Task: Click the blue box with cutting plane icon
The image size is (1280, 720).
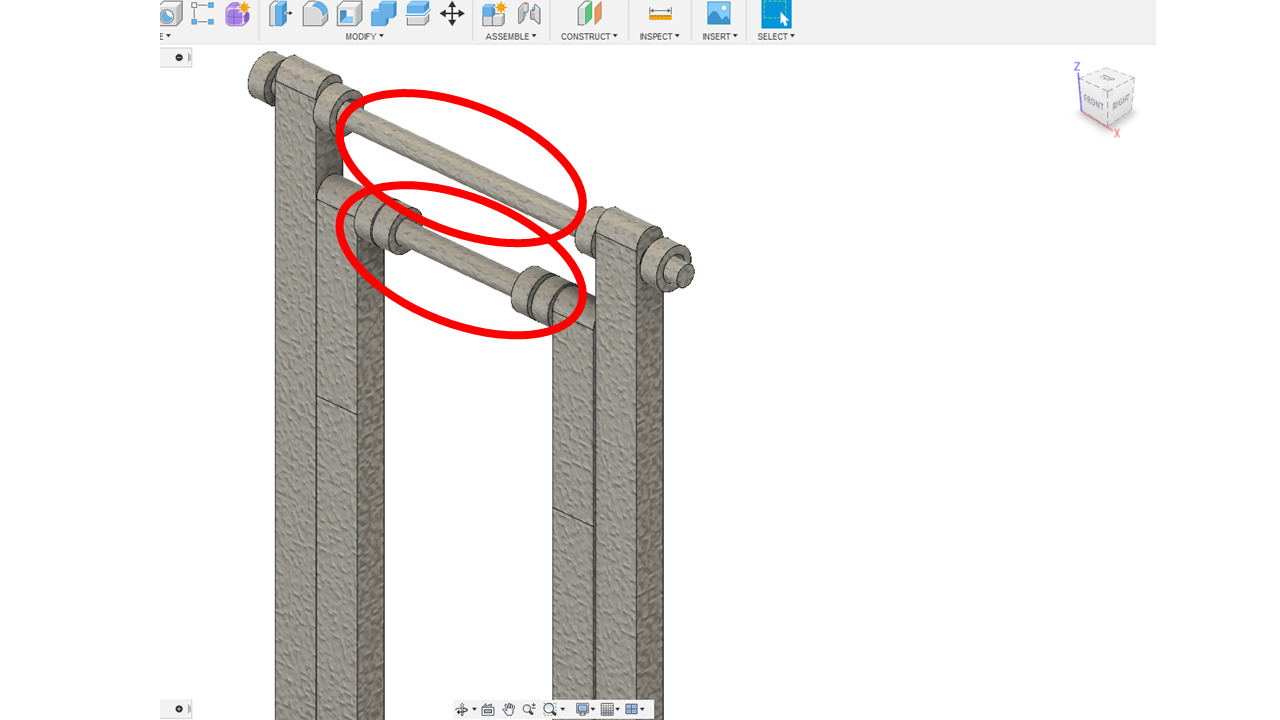Action: [x=417, y=13]
